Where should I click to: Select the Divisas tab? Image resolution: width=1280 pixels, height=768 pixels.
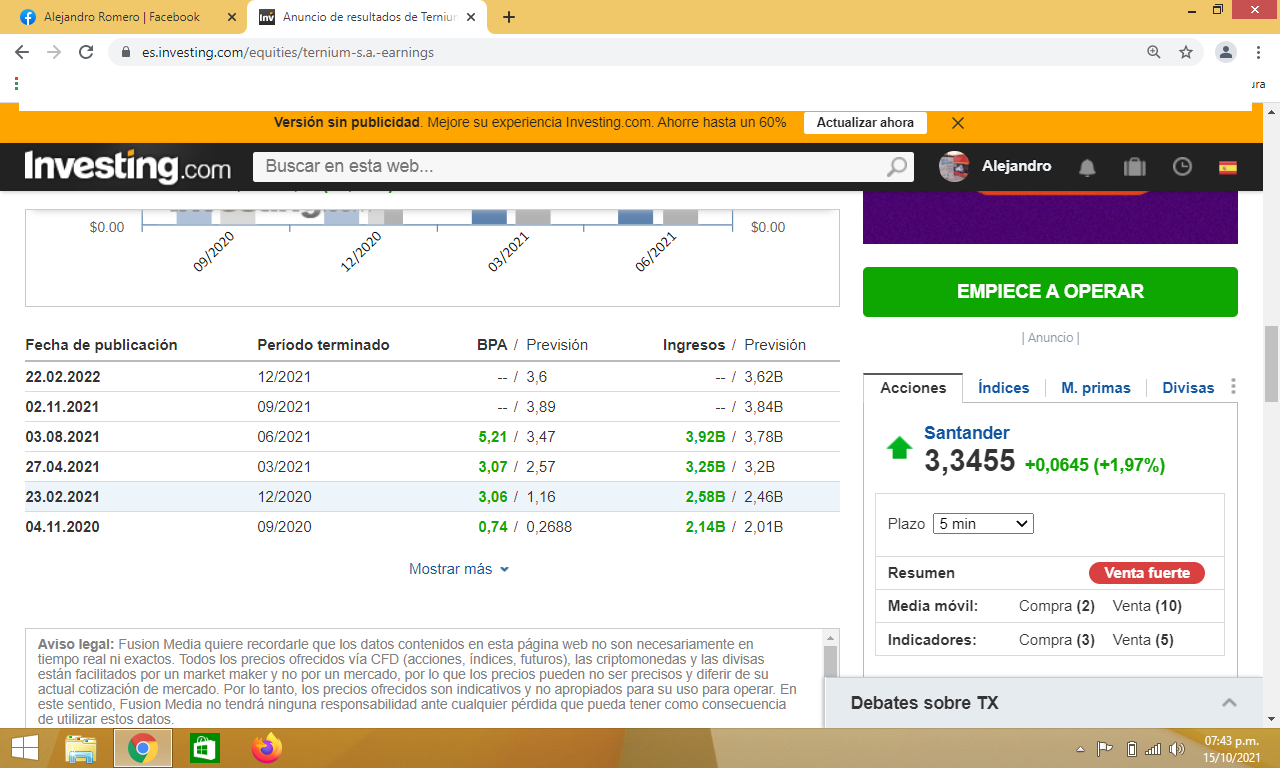point(1188,388)
